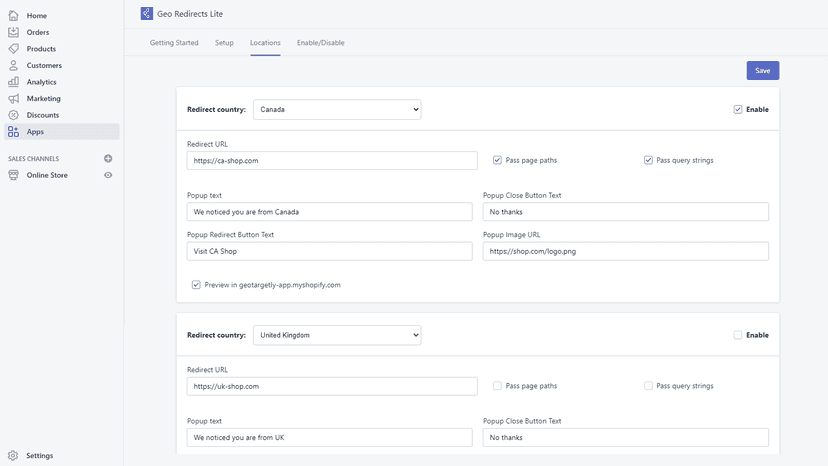View online store via eye icon
Screen dimensions: 828x466
(108, 175)
